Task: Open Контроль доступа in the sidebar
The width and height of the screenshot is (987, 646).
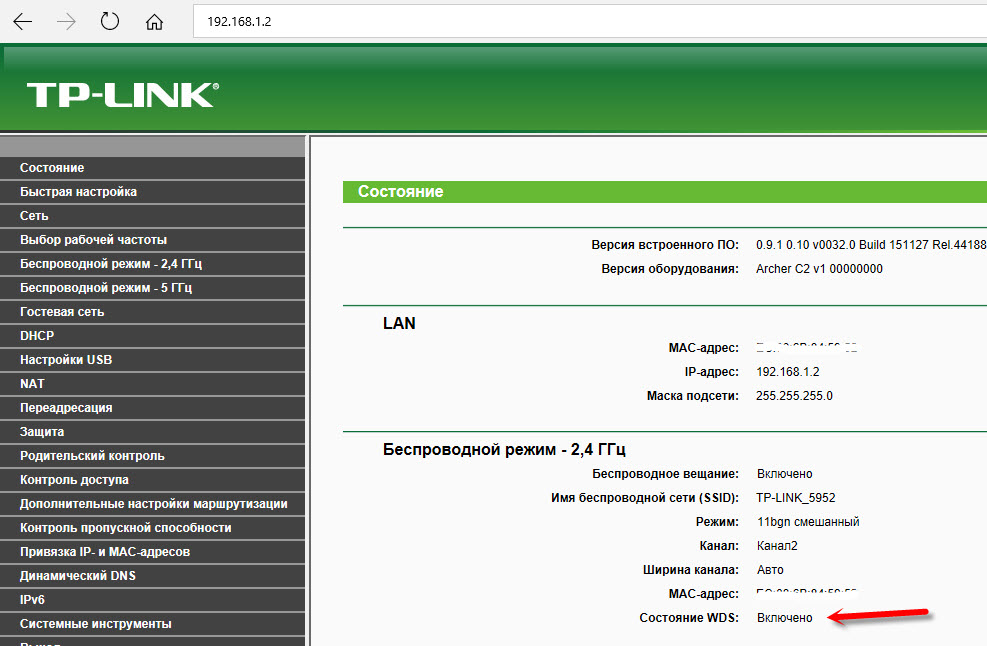Action: point(152,480)
